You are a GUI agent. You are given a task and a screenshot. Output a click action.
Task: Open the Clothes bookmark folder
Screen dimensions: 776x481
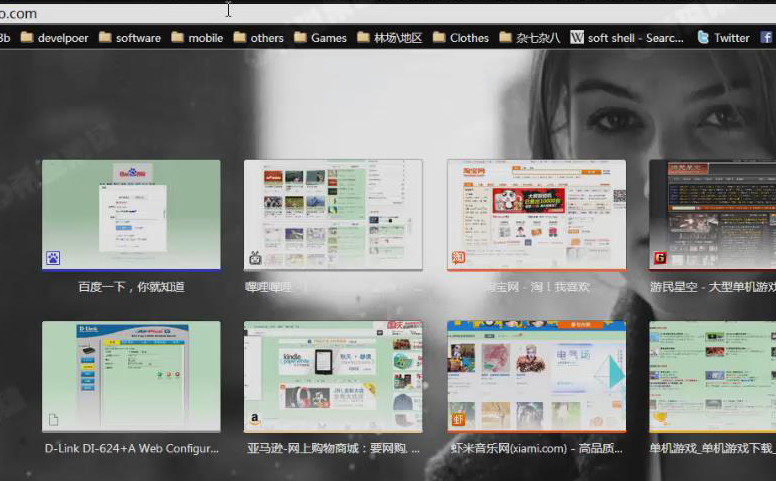460,38
